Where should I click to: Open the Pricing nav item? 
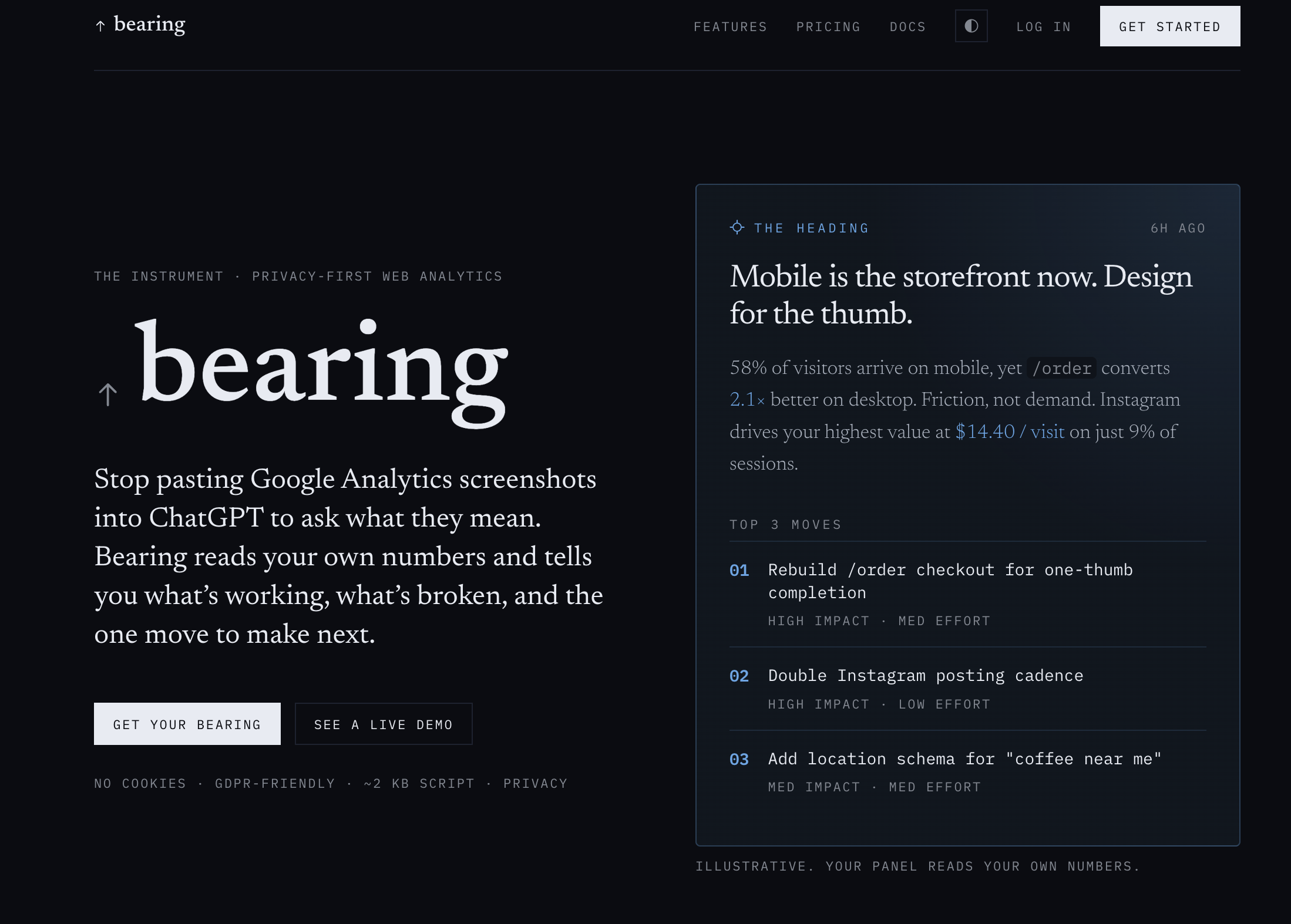pos(828,27)
